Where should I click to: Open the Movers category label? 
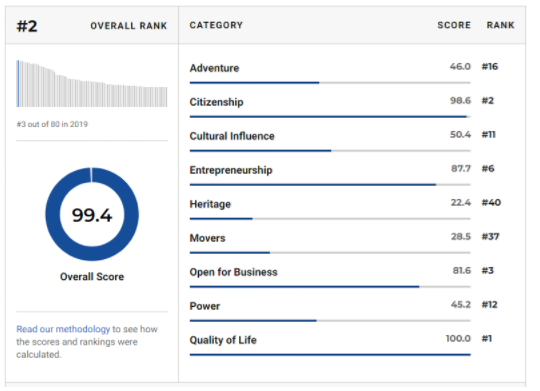pyautogui.click(x=207, y=238)
